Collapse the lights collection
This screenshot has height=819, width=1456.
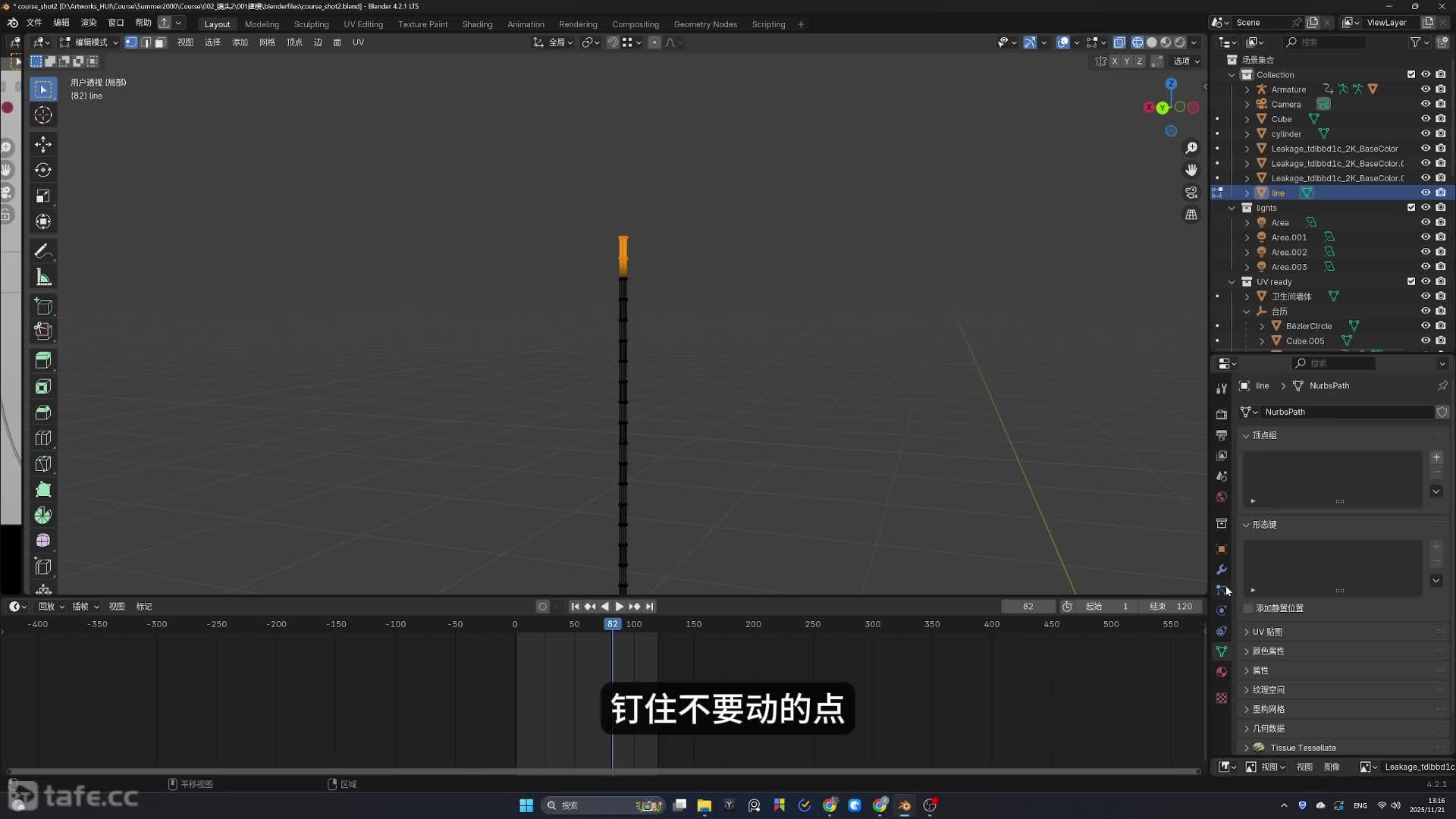[1232, 208]
